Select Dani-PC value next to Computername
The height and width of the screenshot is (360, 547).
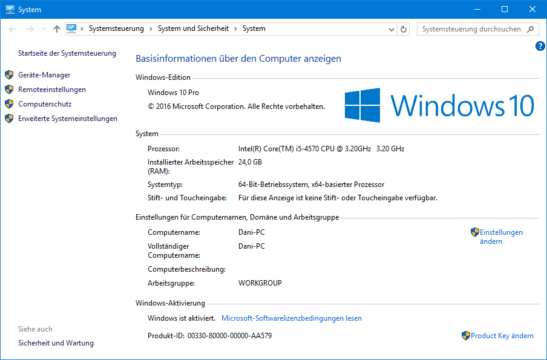click(252, 232)
